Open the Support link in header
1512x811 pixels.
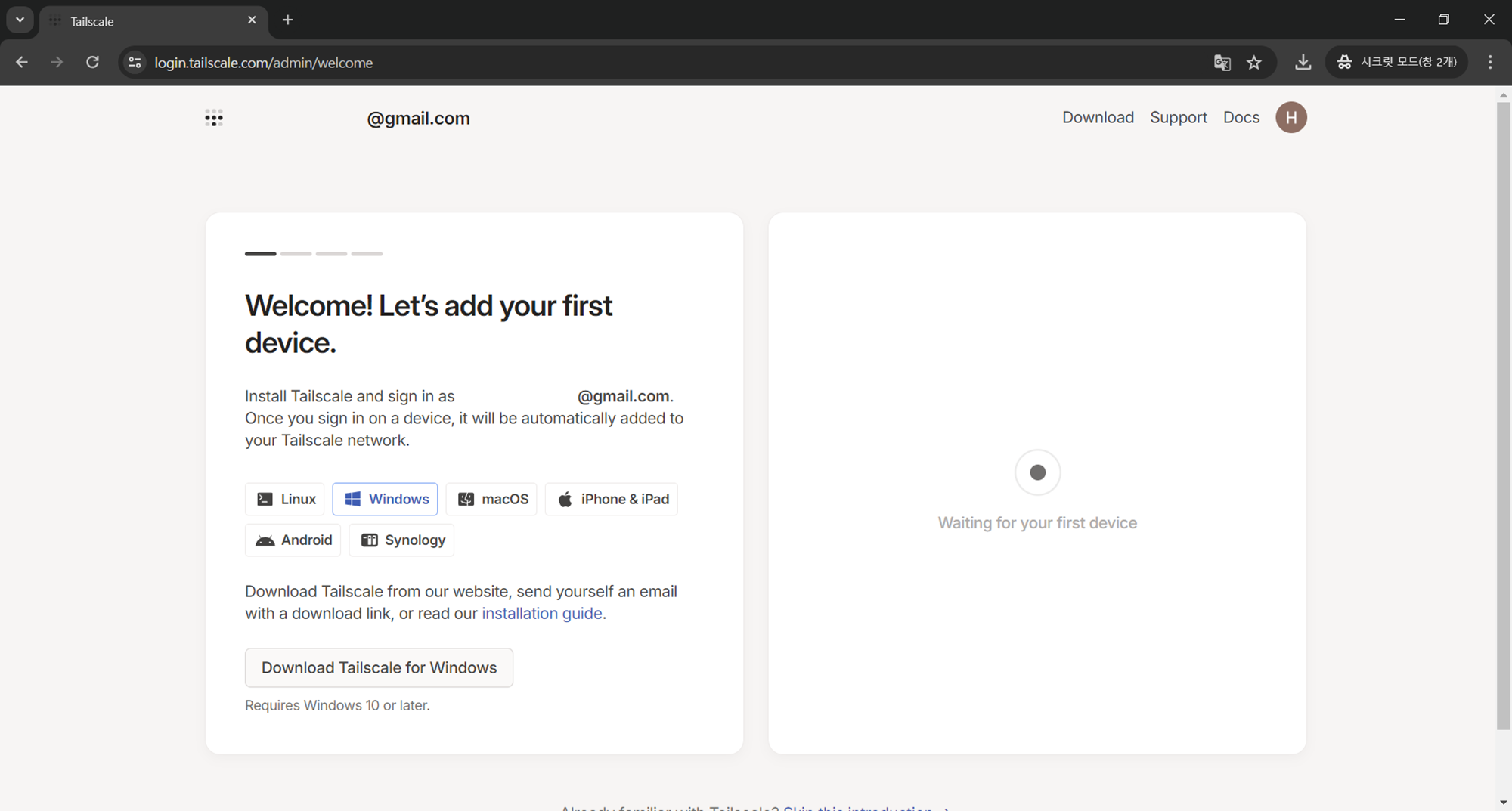point(1179,117)
